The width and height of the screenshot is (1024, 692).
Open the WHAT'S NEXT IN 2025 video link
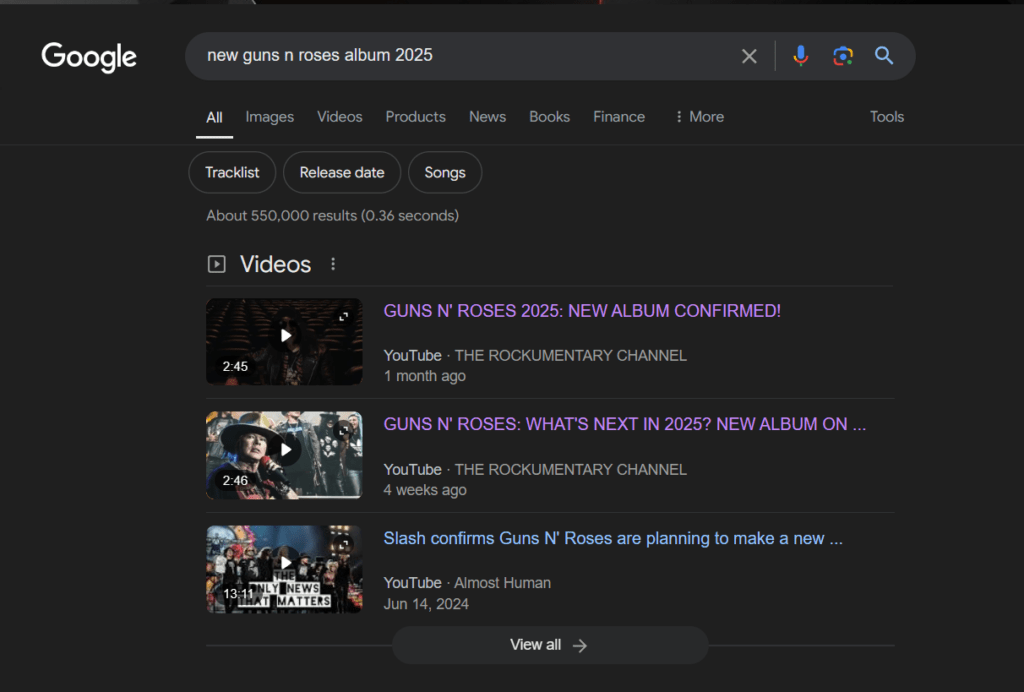pyautogui.click(x=624, y=424)
